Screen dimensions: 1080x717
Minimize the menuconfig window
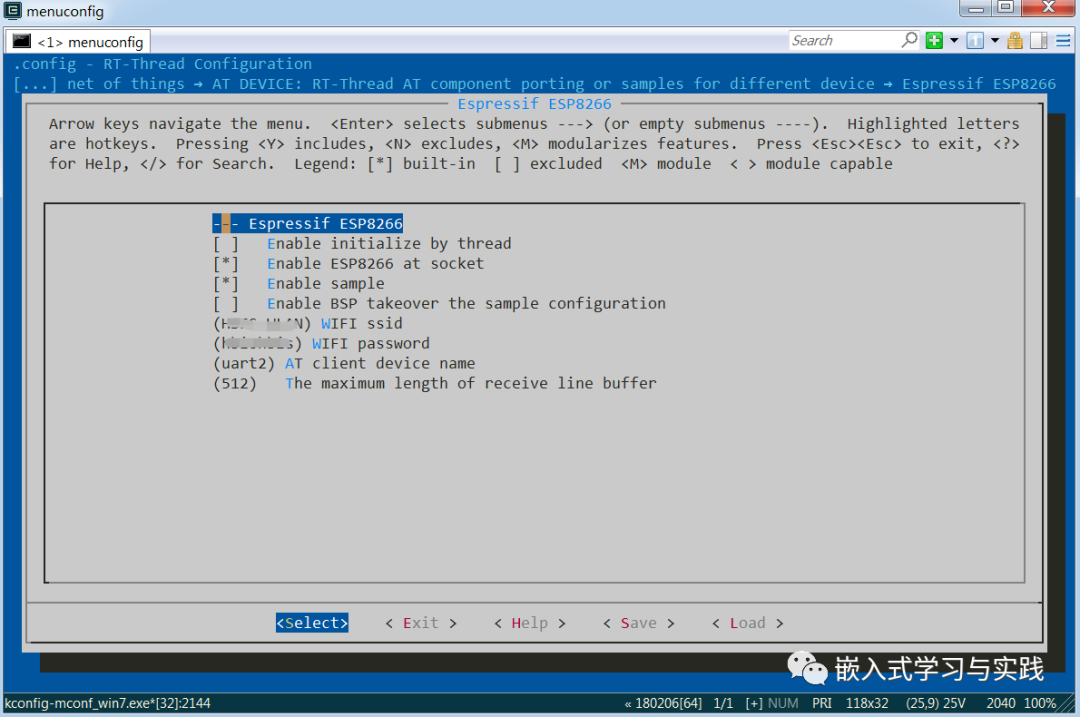[x=975, y=8]
